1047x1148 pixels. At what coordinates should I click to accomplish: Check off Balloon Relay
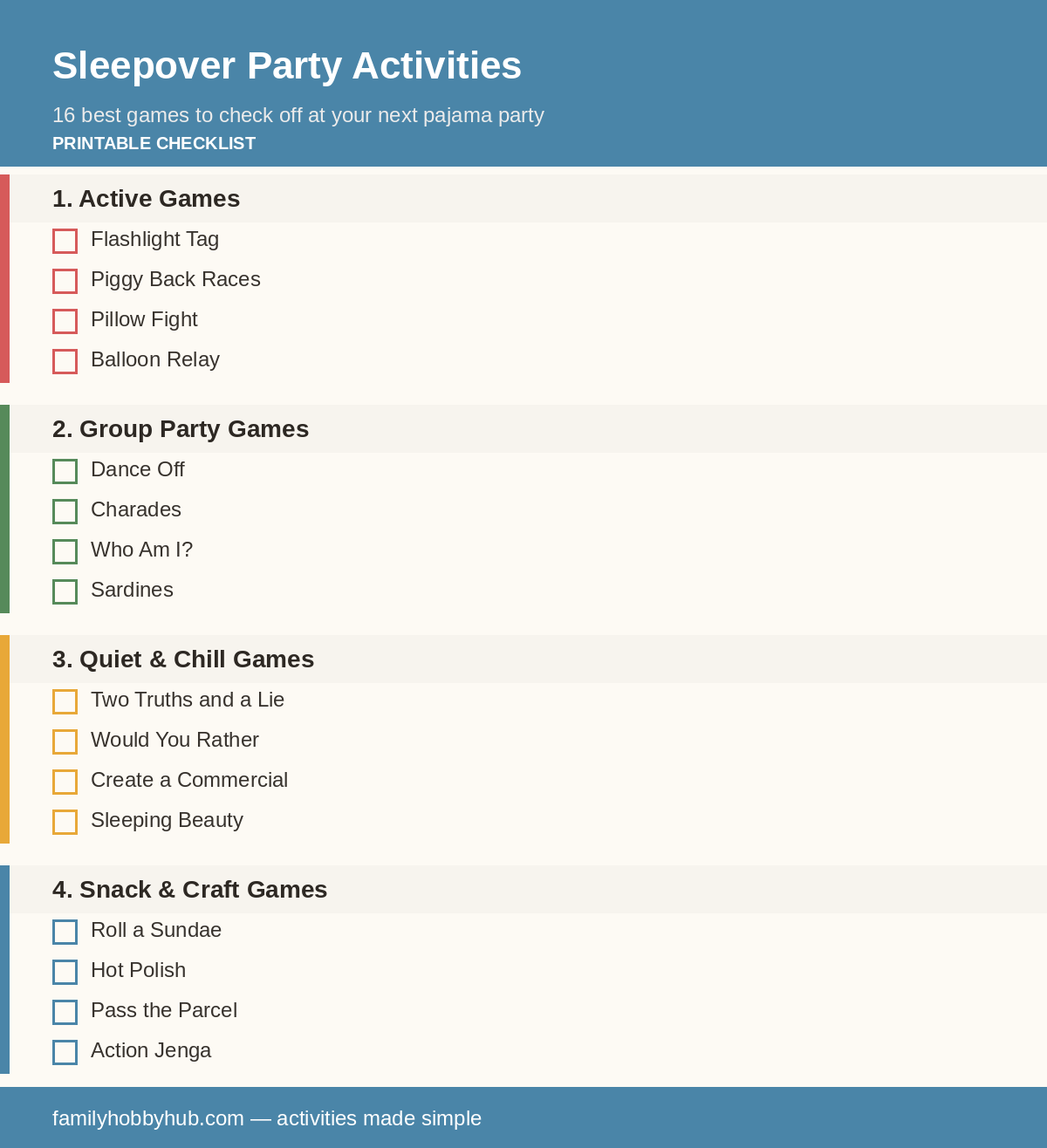65,361
